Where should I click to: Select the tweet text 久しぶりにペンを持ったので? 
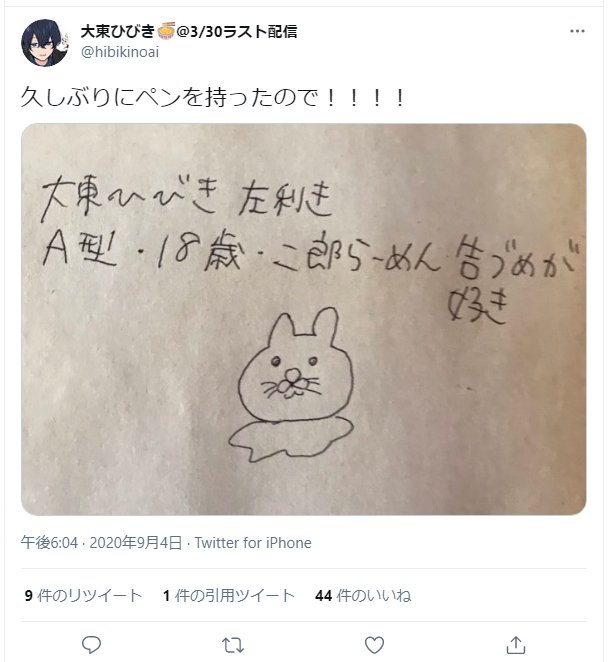[x=170, y=98]
